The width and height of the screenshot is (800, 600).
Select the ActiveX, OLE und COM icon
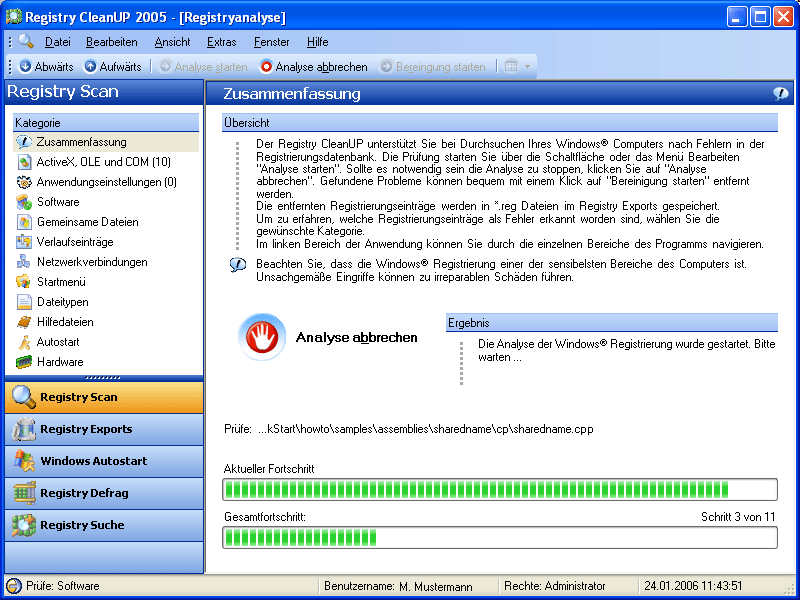tap(24, 162)
